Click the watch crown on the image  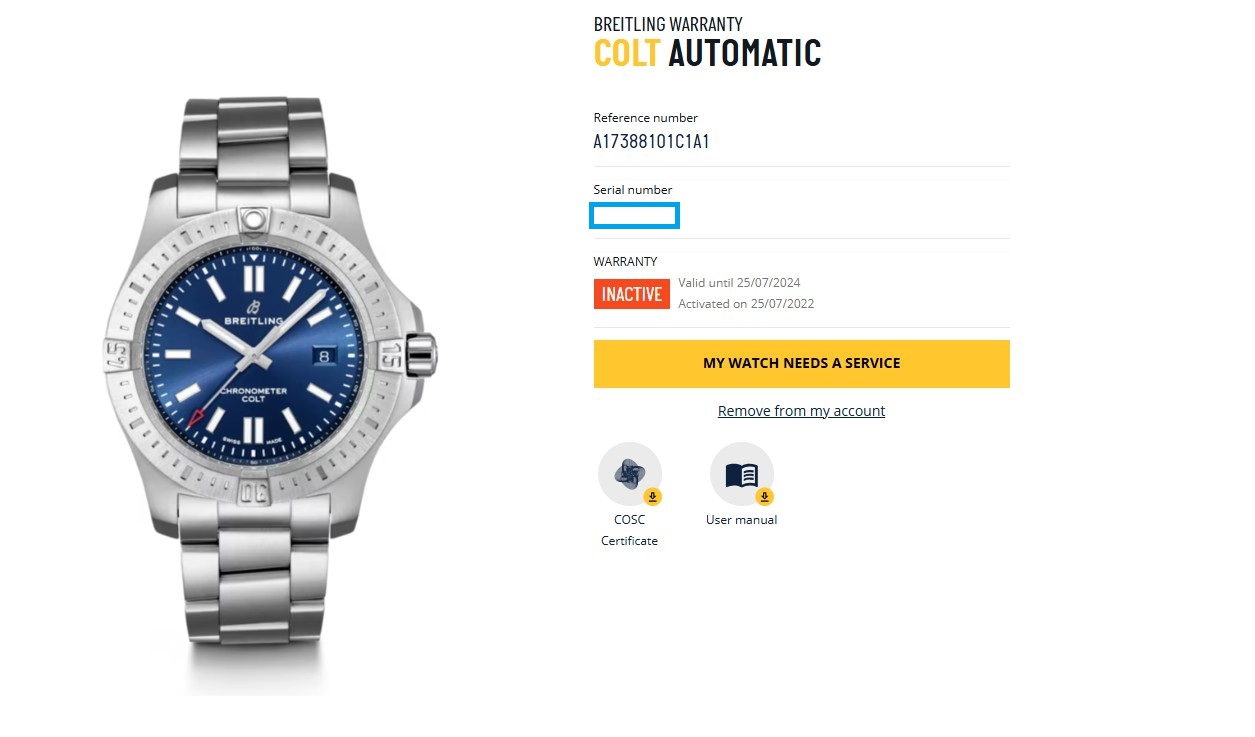422,353
